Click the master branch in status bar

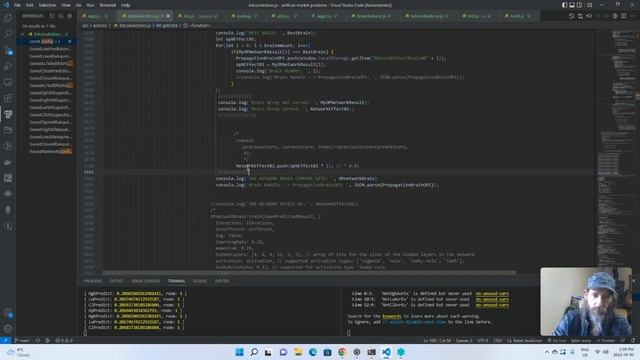(x=22, y=340)
